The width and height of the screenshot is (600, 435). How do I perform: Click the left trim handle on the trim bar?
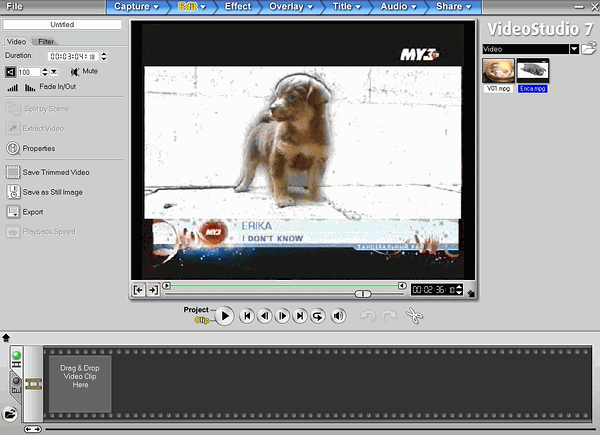click(x=166, y=285)
